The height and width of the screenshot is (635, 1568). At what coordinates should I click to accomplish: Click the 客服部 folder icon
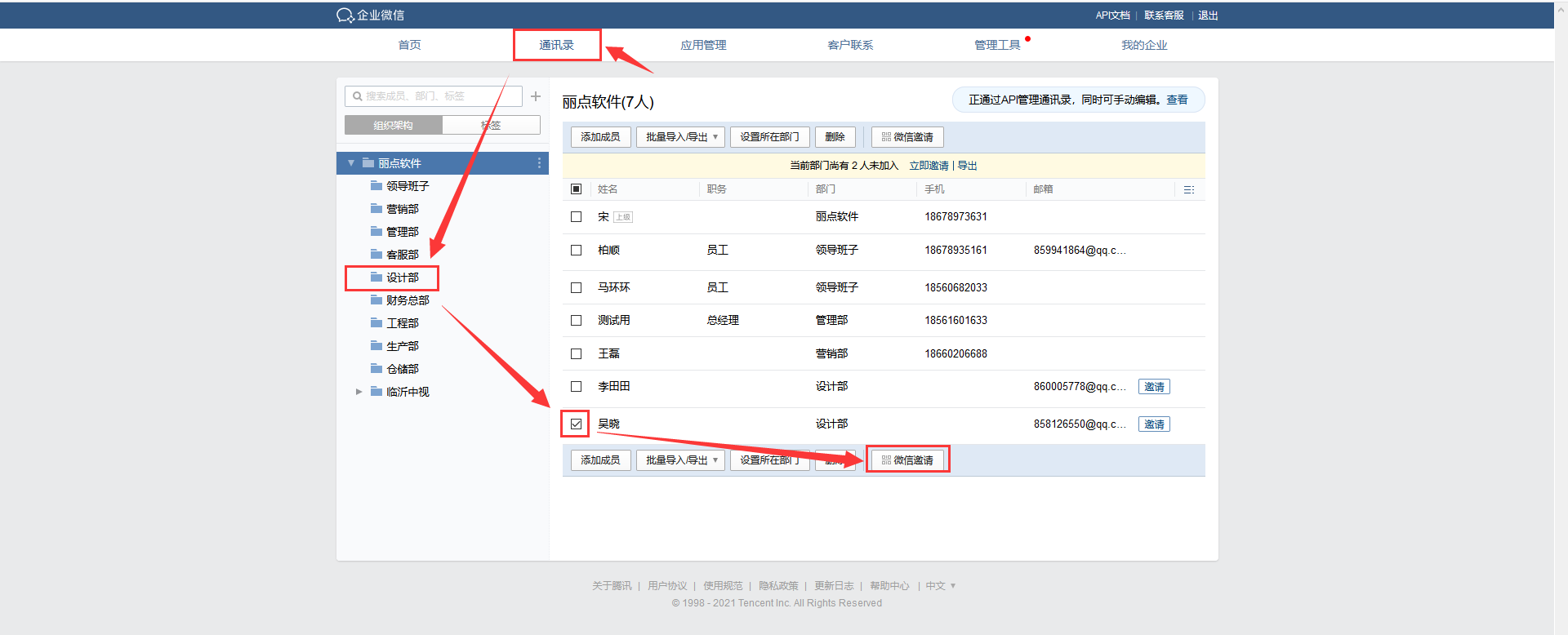coord(376,254)
